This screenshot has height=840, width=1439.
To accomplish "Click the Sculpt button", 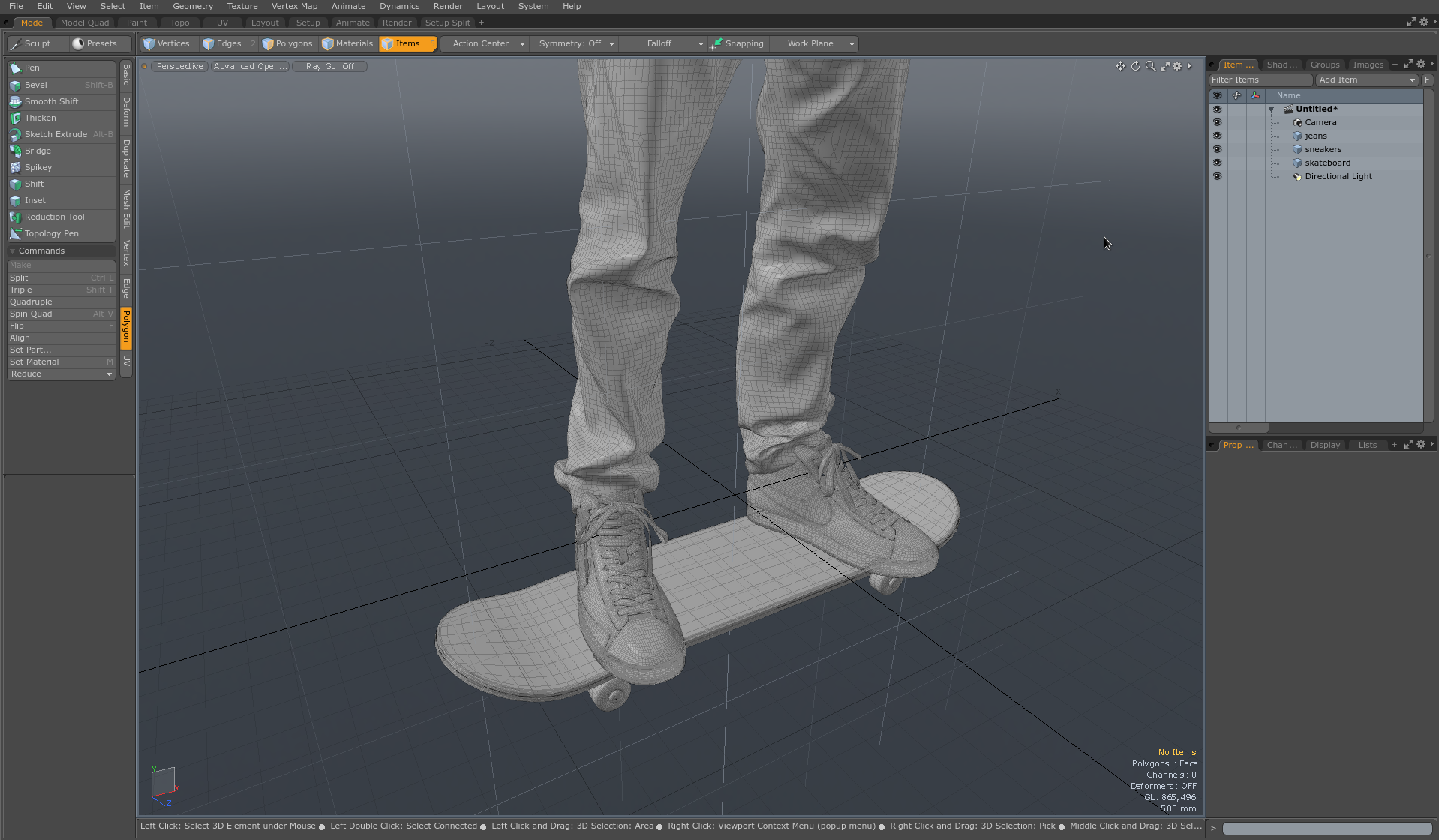I will pyautogui.click(x=37, y=43).
